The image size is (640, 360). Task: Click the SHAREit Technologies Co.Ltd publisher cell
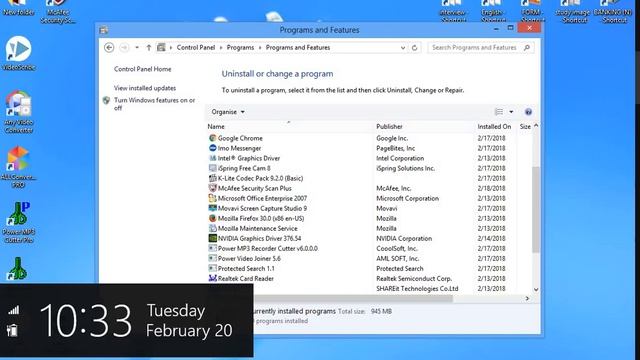417,289
